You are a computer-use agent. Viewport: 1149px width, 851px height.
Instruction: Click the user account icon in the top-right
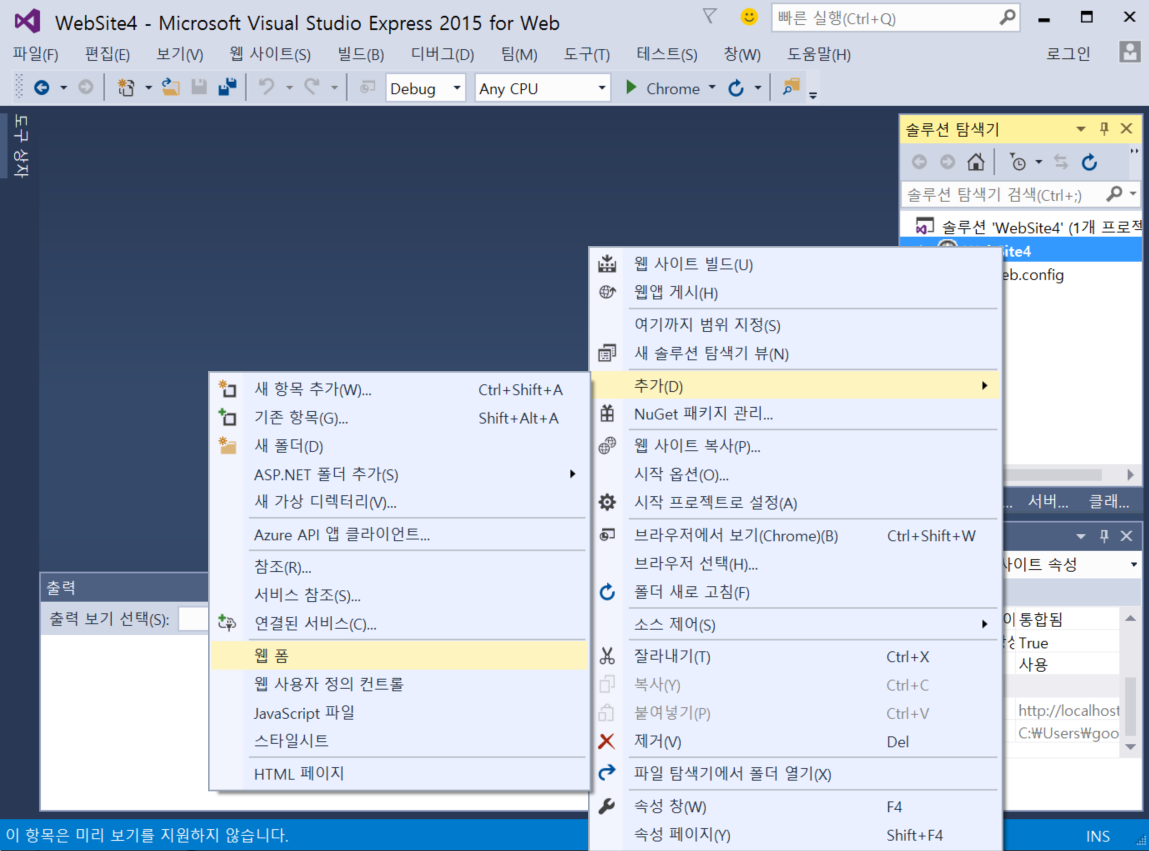1131,53
